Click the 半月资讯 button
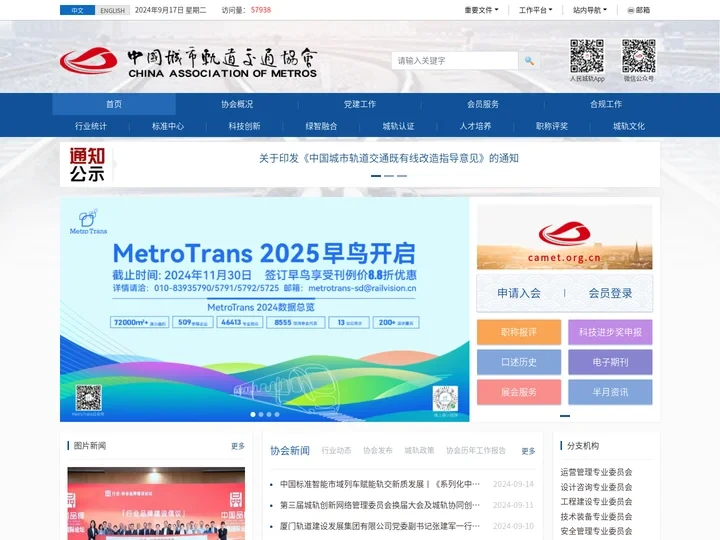 tap(610, 392)
